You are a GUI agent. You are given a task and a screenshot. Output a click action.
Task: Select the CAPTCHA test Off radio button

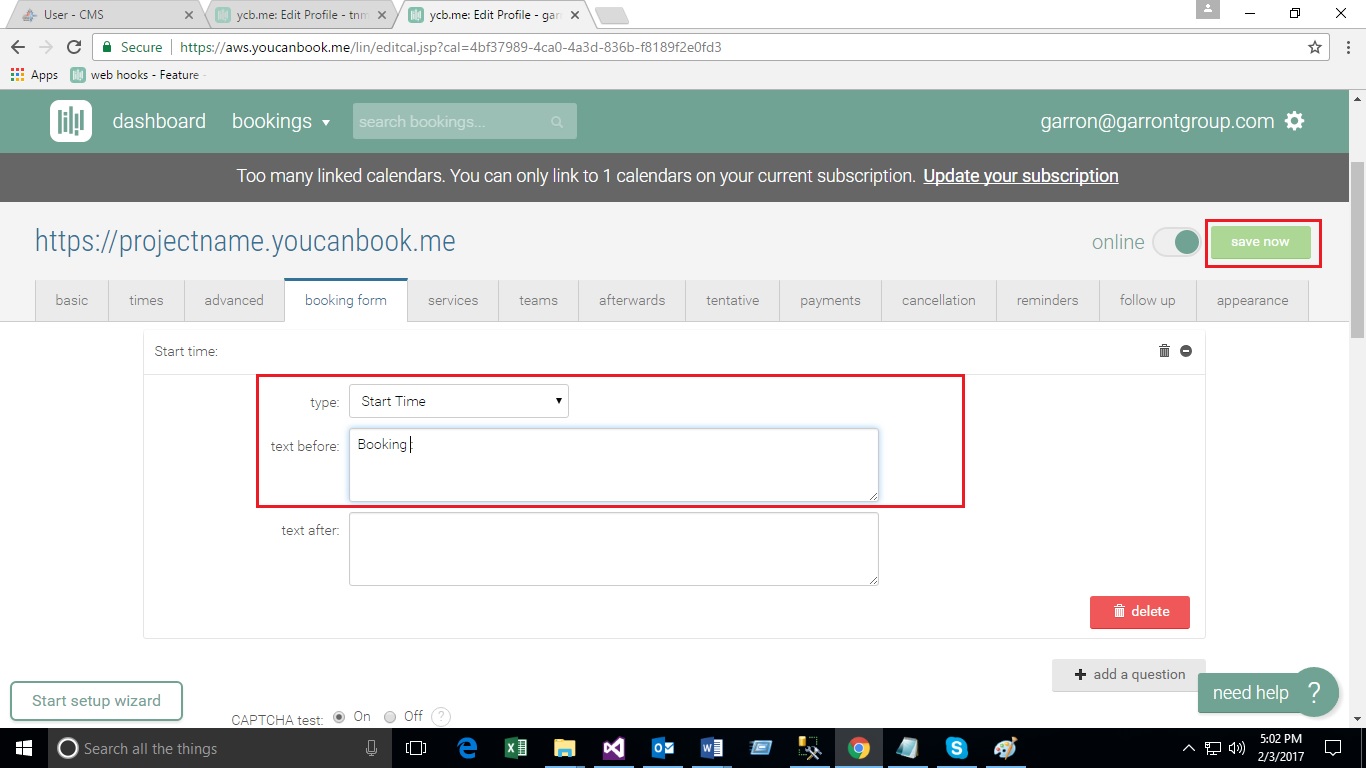click(390, 717)
